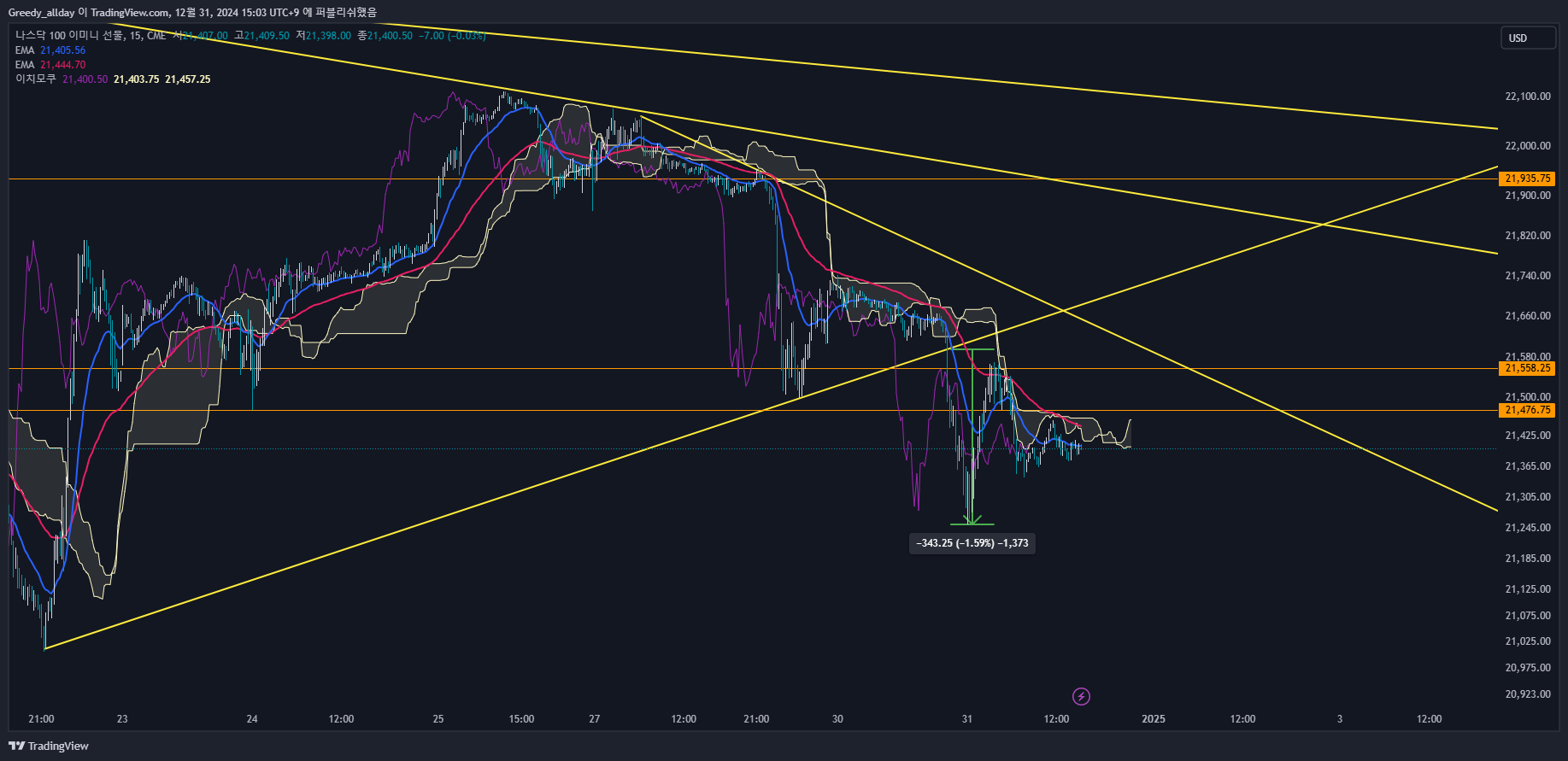The image size is (1568, 761).
Task: Click the 22,100.00 price axis value
Action: [x=1528, y=97]
